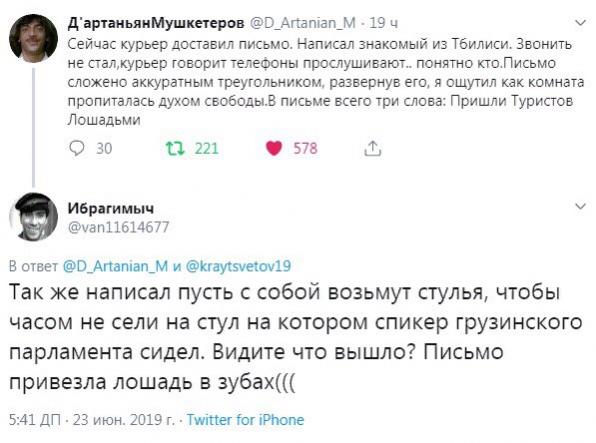Open the @van11614677 handle
The width and height of the screenshot is (596, 443).
tap(118, 227)
